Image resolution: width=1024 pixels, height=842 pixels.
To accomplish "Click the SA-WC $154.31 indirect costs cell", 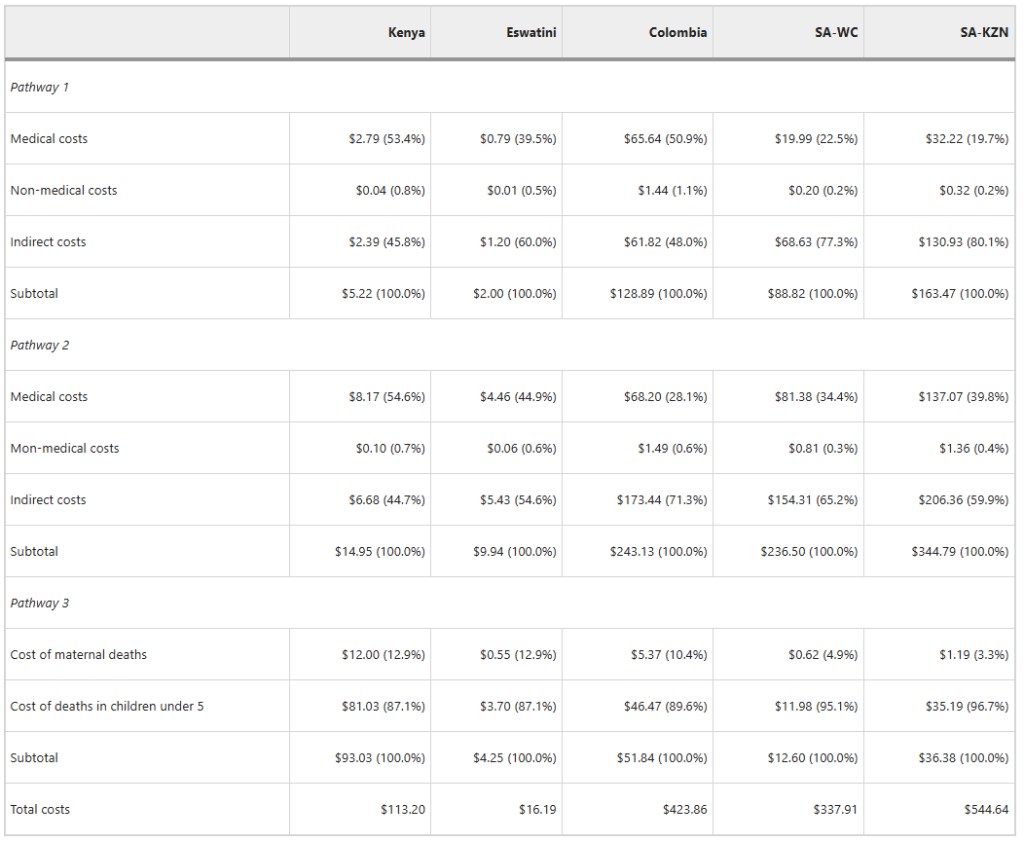I will pos(807,500).
